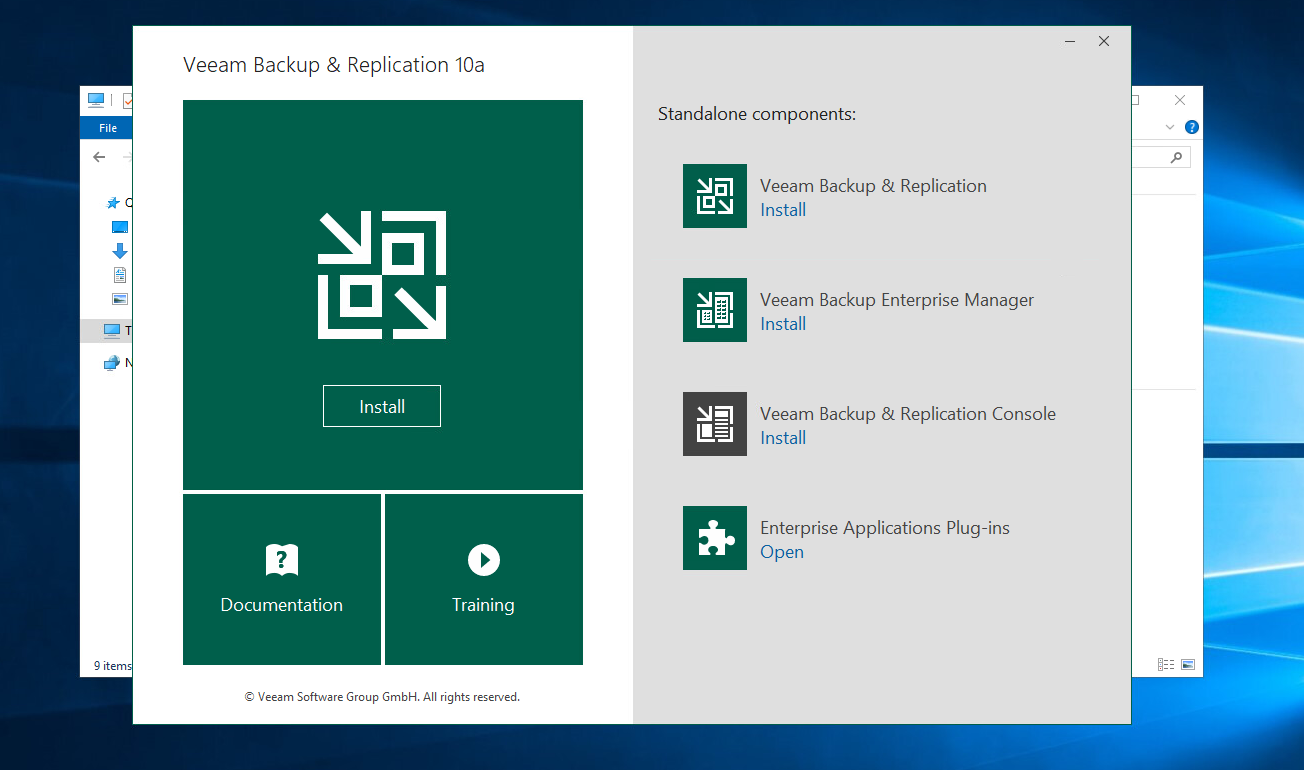Image resolution: width=1304 pixels, height=770 pixels.
Task: Expand the File Explorer ribbon chevron
Action: point(1171,128)
